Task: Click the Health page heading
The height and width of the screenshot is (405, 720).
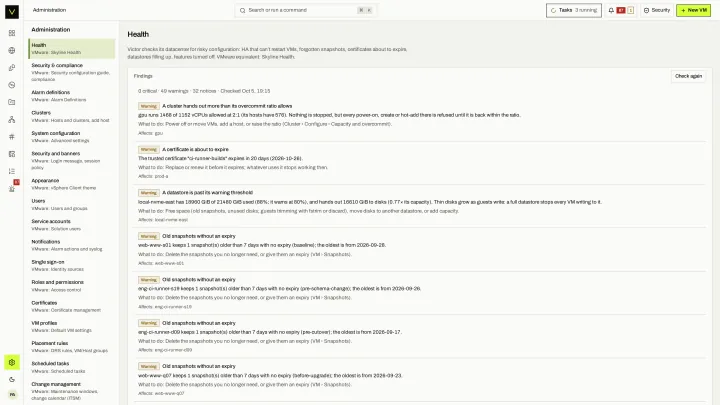Action: click(x=138, y=34)
